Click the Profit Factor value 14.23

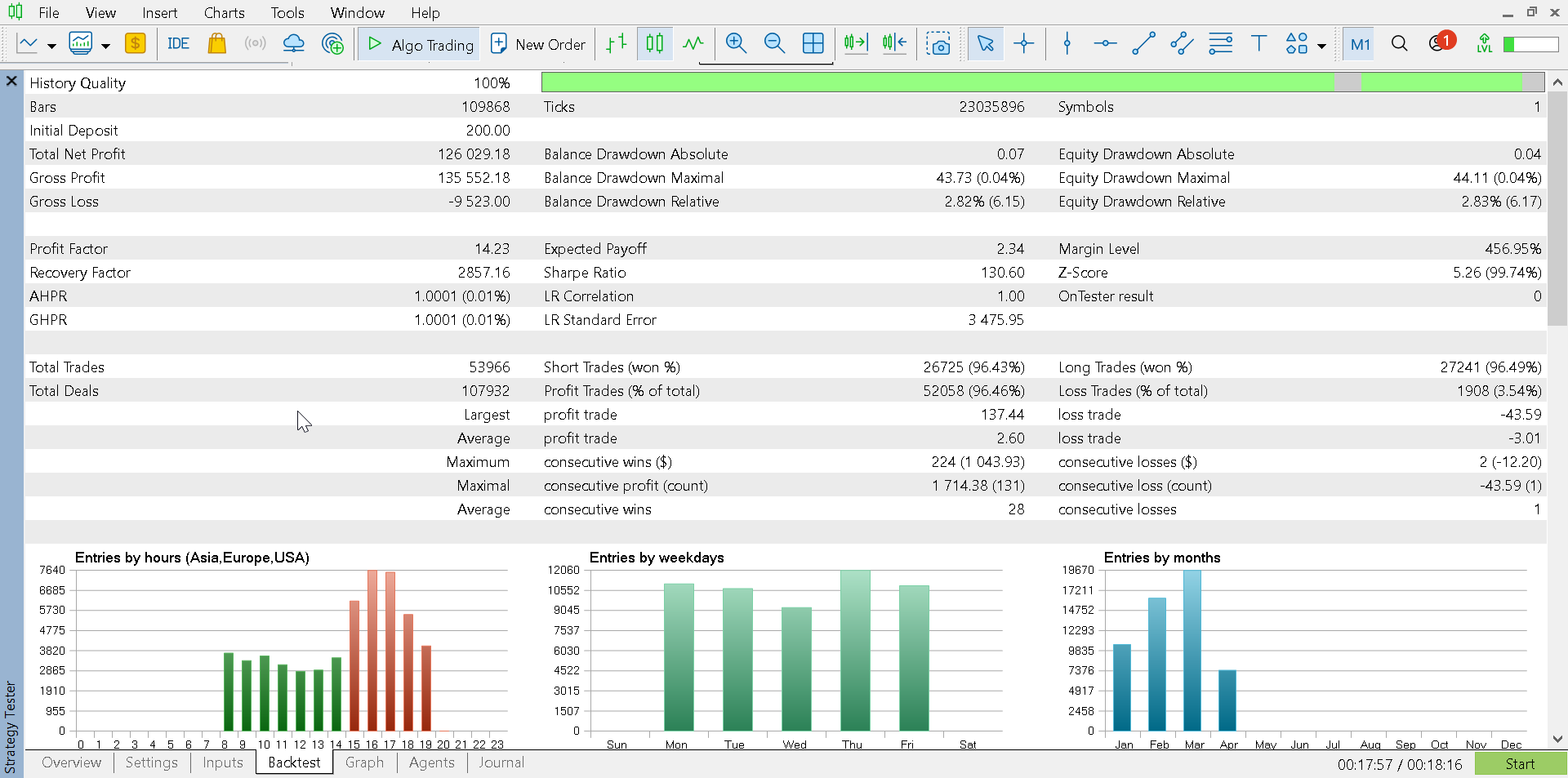coord(492,249)
